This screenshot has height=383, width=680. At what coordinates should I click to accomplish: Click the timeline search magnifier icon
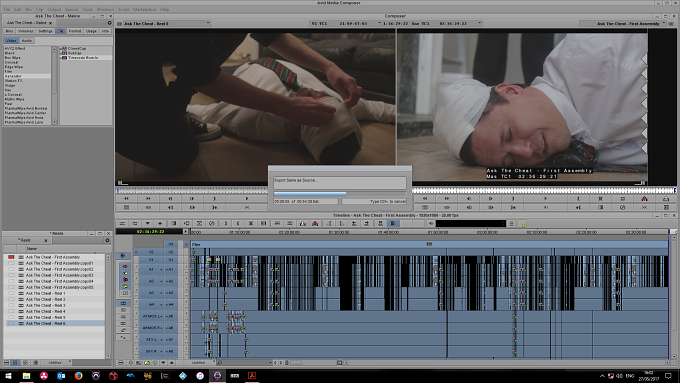220,362
